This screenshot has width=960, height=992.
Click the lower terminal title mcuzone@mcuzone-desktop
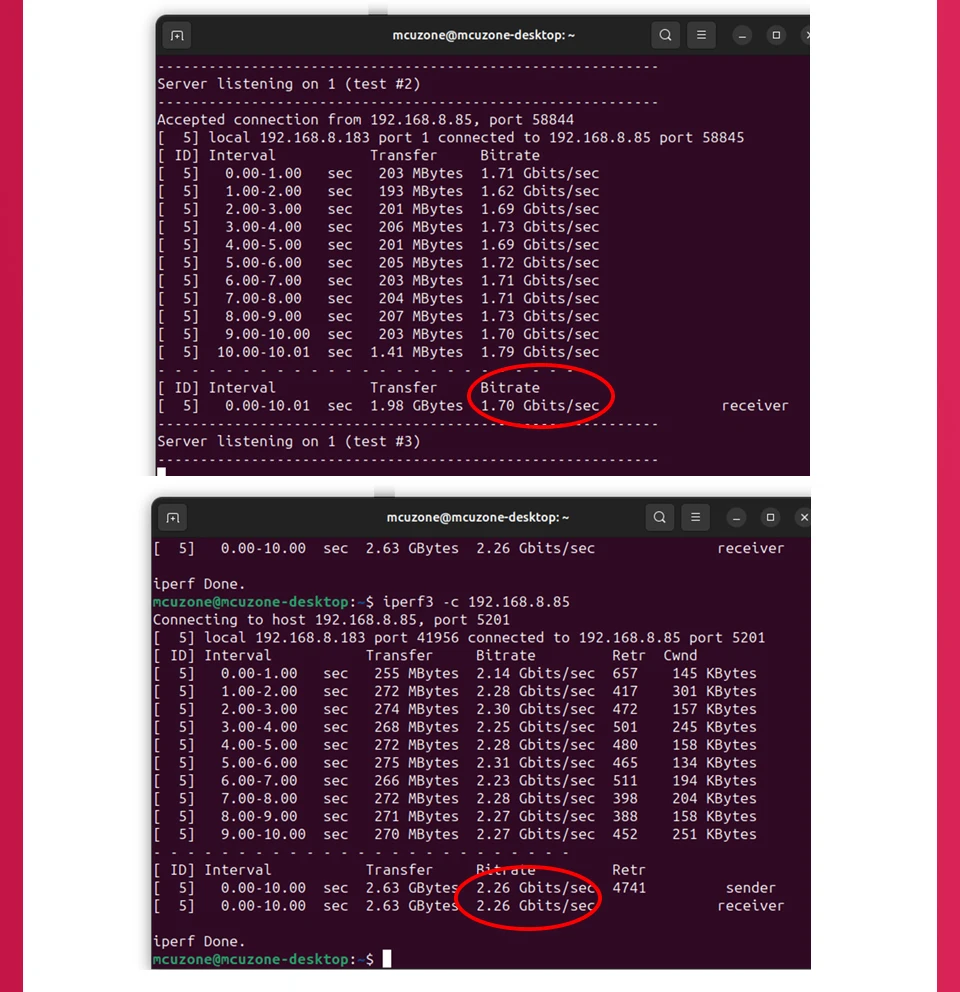click(478, 518)
